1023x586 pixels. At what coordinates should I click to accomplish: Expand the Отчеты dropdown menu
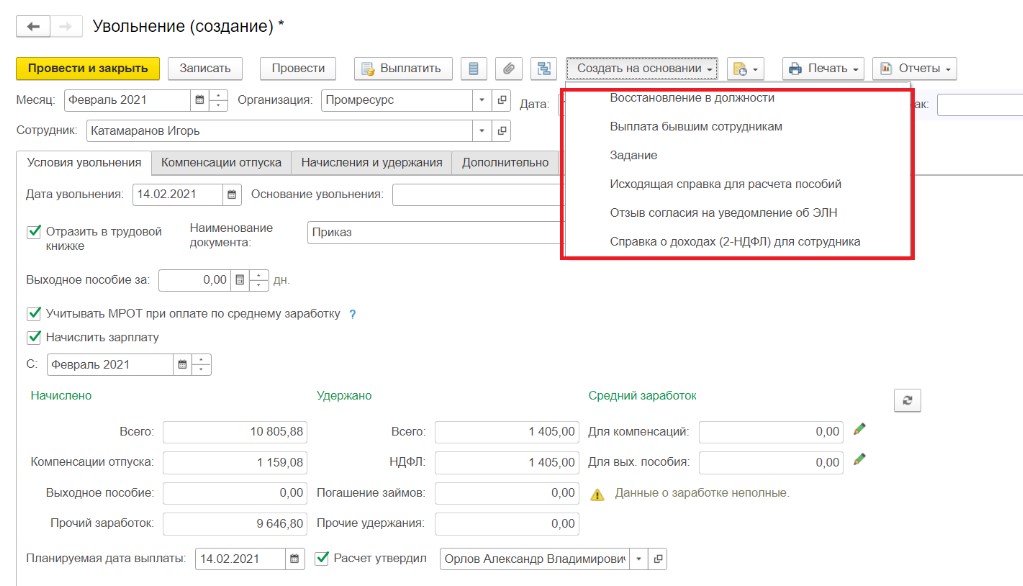(x=914, y=68)
